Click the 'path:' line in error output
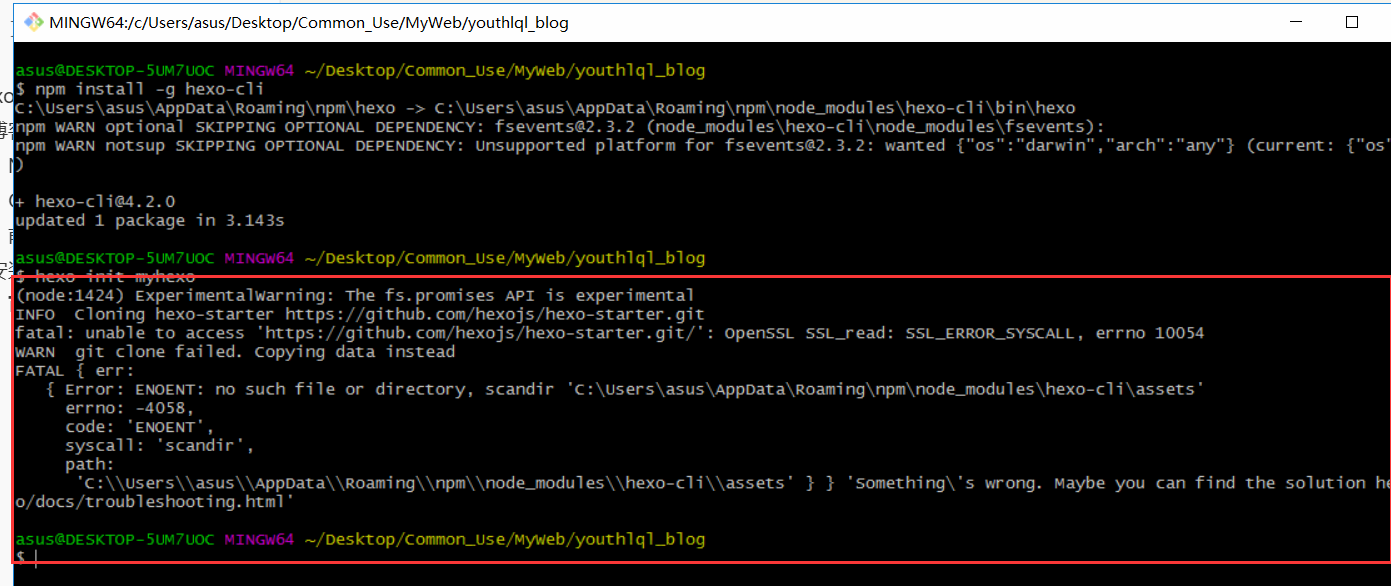The image size is (1391, 586). point(90,464)
